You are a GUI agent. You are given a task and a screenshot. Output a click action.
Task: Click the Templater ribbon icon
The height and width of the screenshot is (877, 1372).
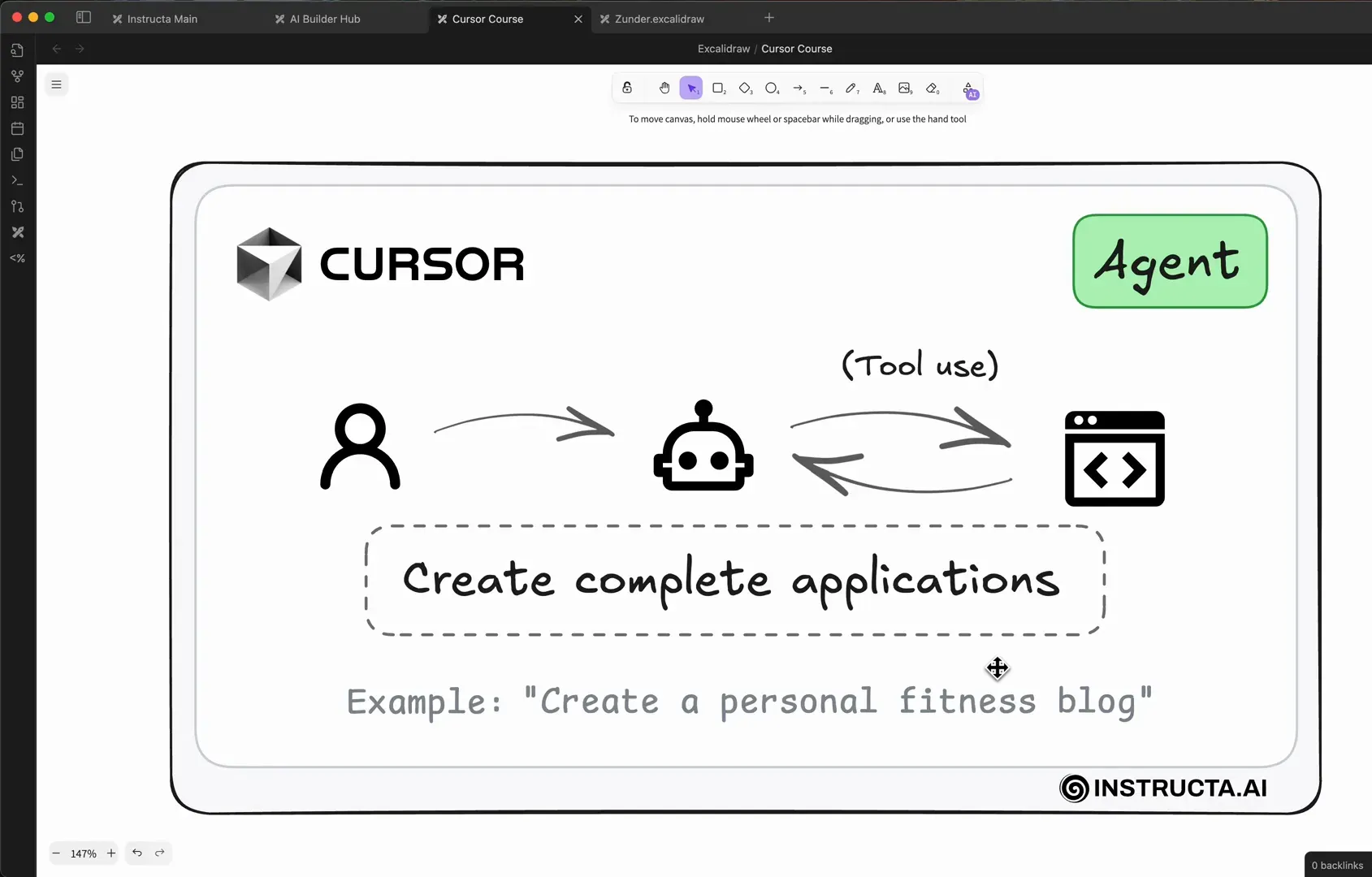coord(17,258)
